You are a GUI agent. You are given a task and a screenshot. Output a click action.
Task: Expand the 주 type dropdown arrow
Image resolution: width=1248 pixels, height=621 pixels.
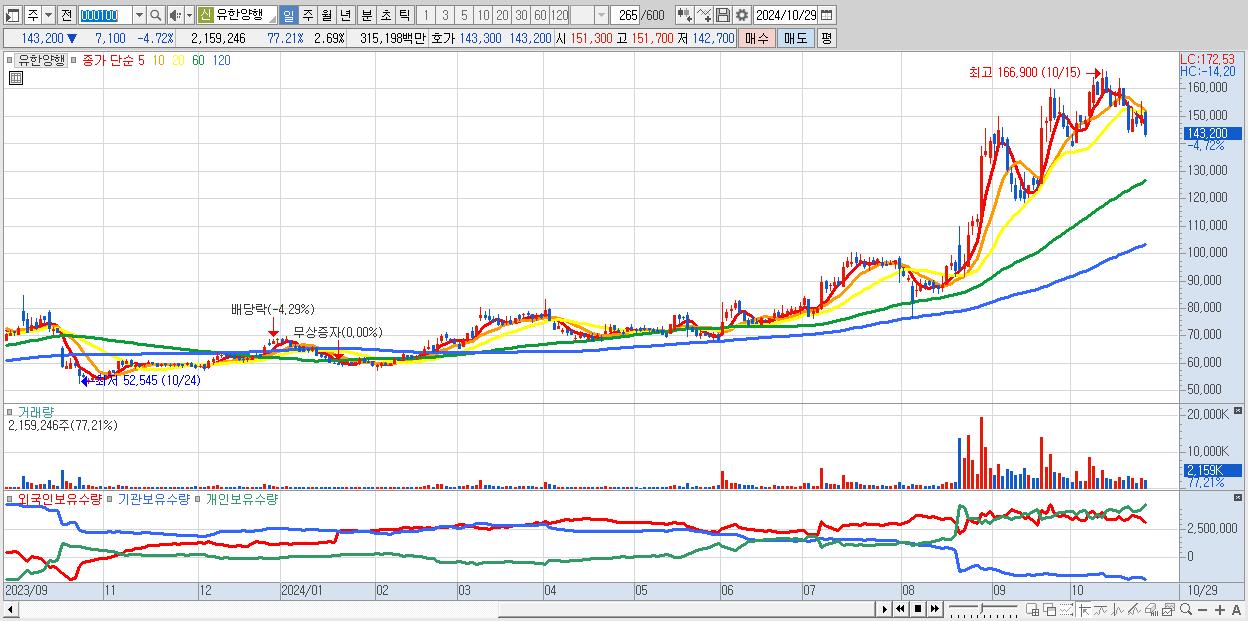pos(47,16)
